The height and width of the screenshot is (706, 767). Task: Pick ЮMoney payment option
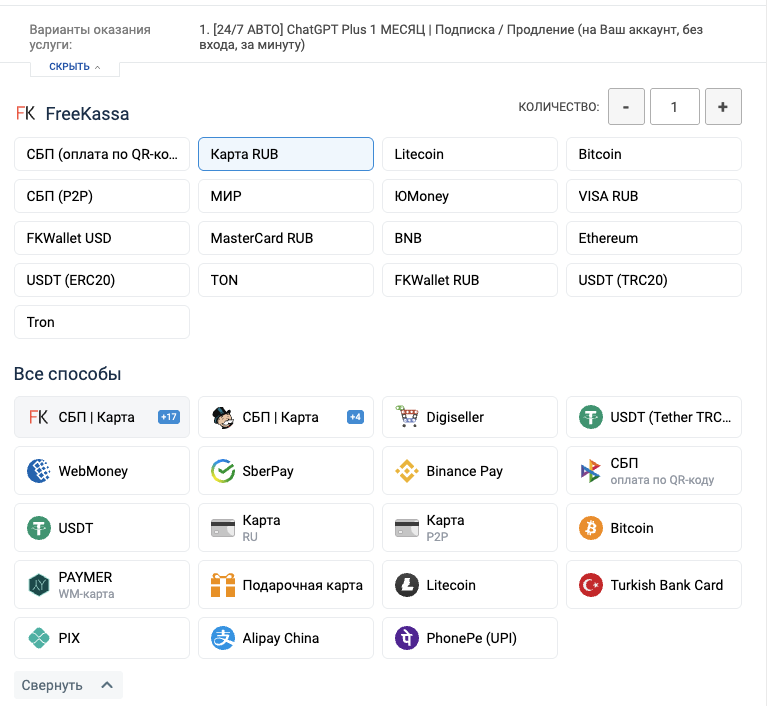pos(470,196)
